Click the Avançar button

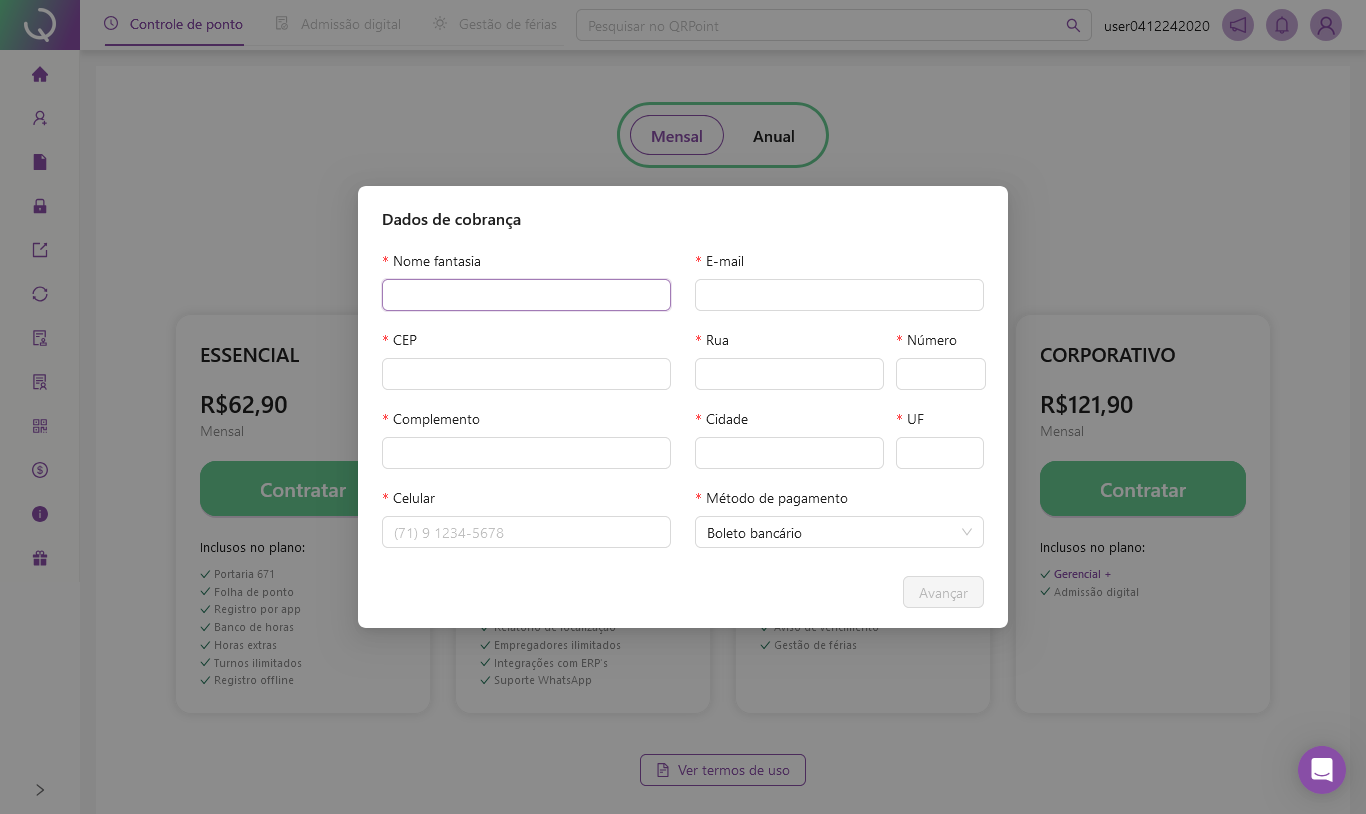point(943,593)
